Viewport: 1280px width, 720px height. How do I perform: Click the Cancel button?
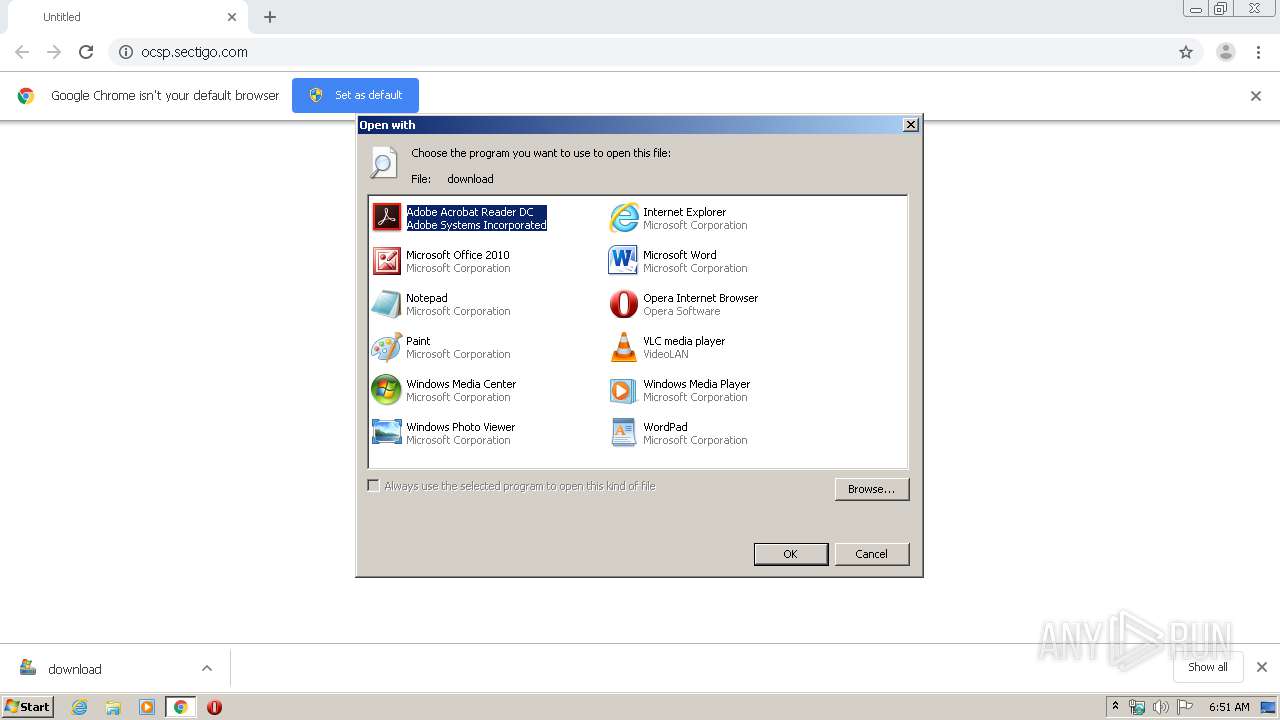(x=871, y=554)
